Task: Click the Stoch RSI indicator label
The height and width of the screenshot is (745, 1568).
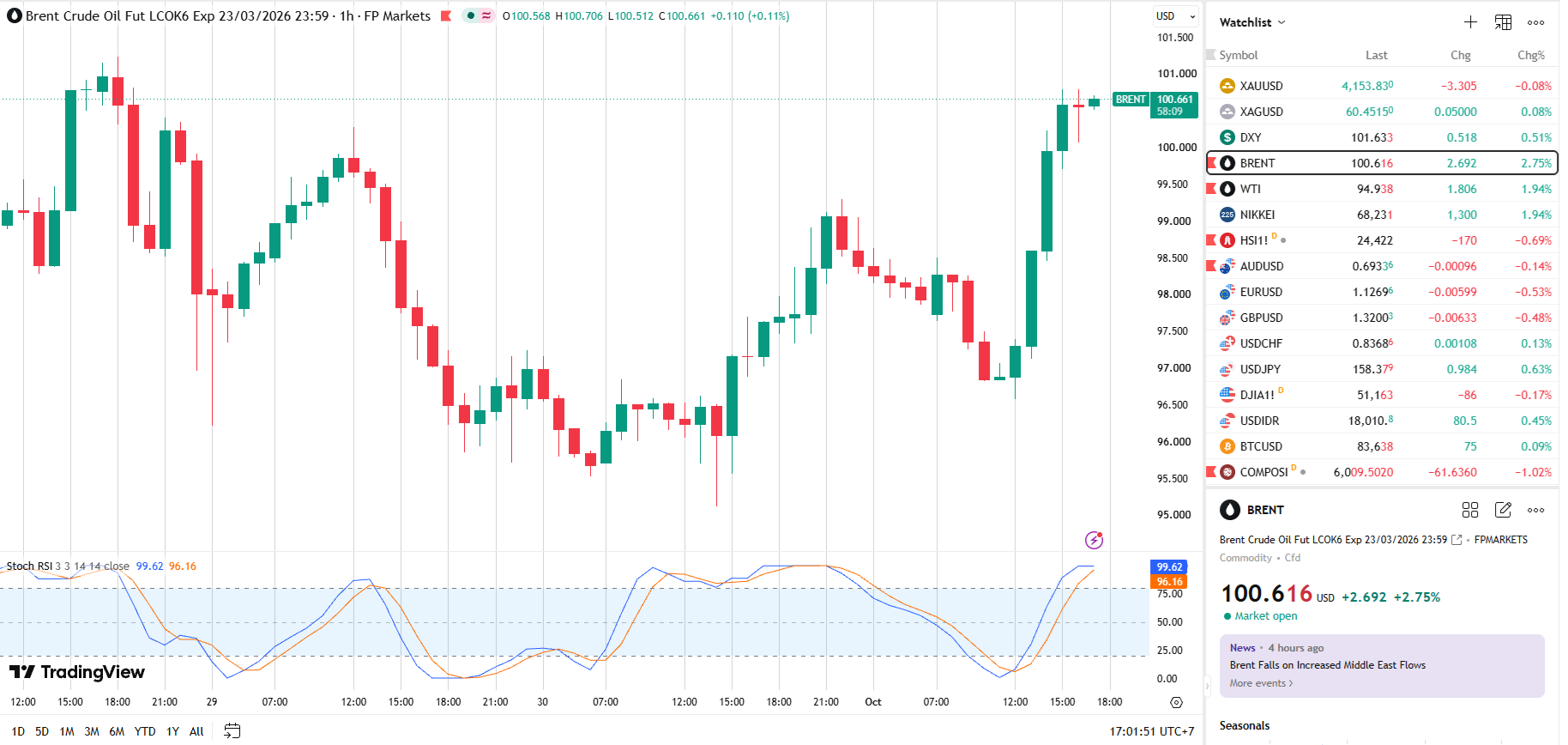Action: coord(28,566)
